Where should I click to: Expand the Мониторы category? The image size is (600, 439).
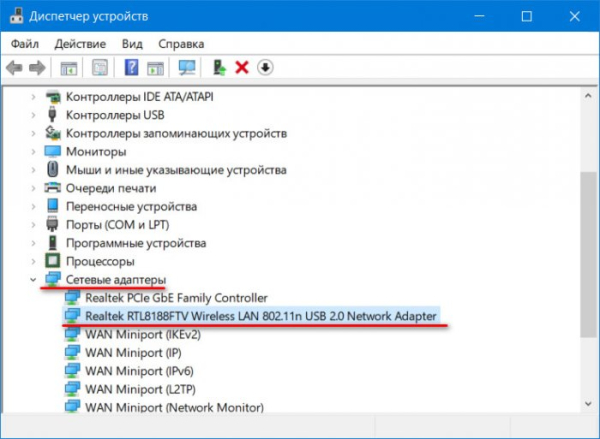point(33,151)
